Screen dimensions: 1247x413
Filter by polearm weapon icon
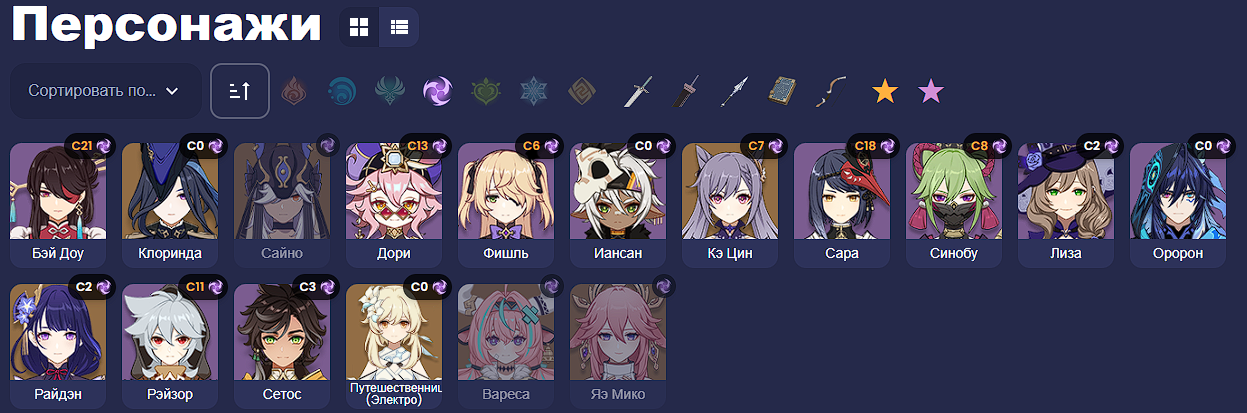coord(734,92)
